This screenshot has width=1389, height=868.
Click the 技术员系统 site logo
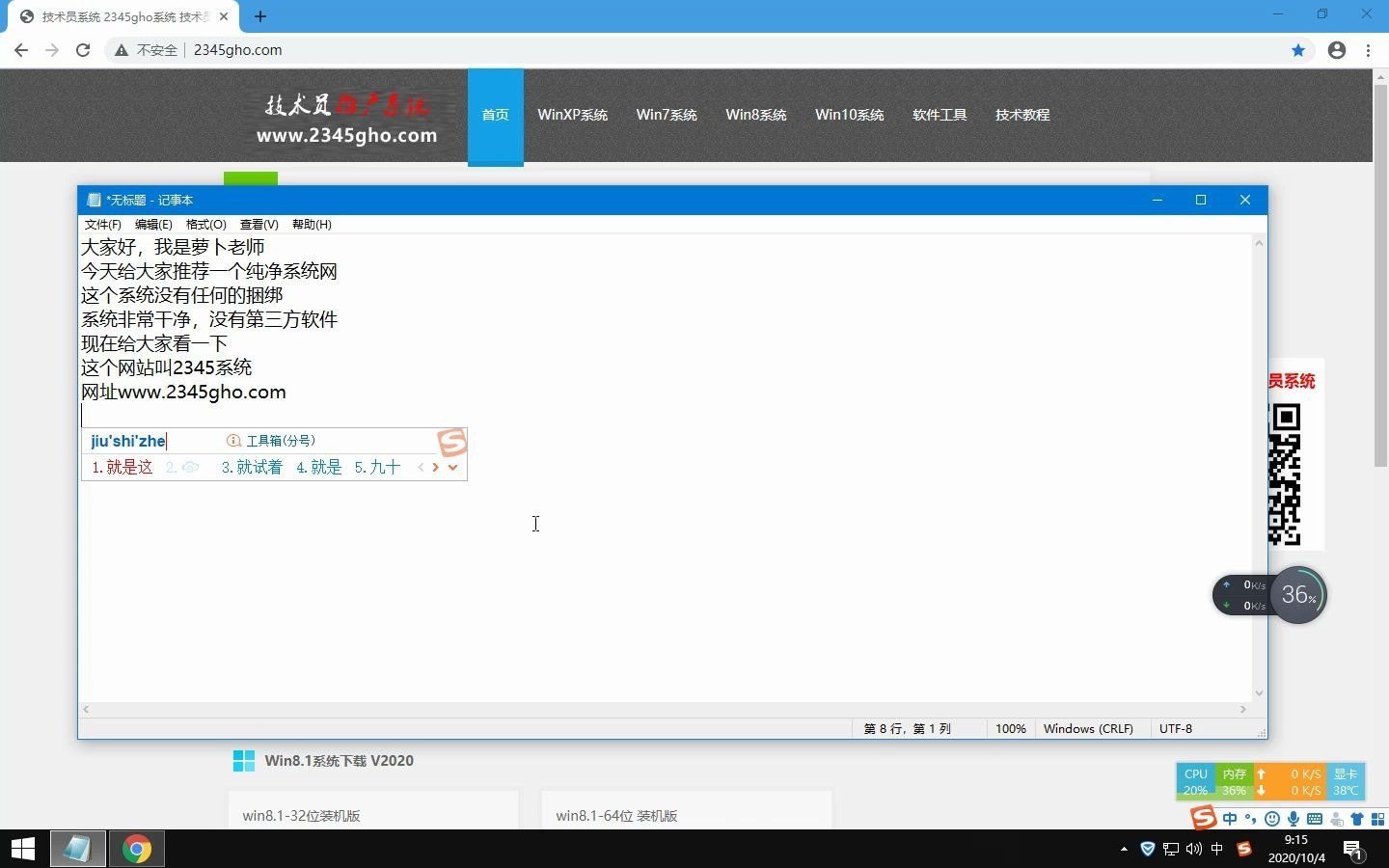pyautogui.click(x=346, y=118)
